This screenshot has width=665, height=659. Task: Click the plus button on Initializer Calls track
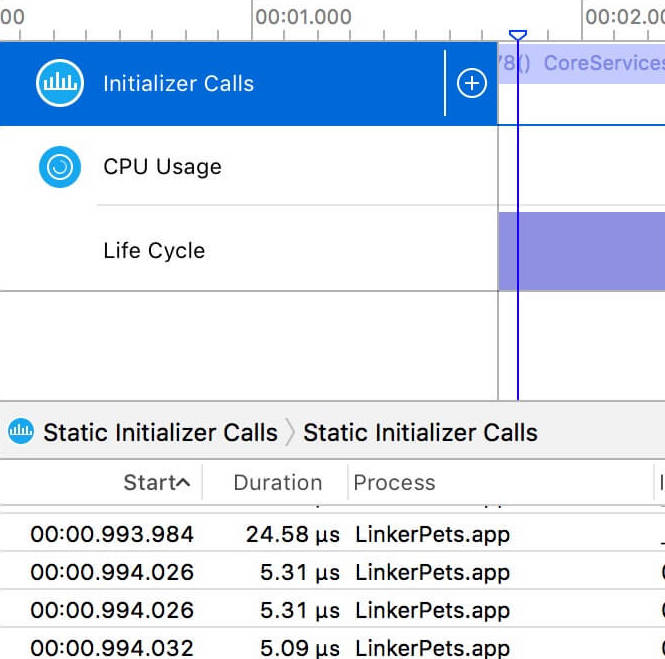(x=472, y=84)
